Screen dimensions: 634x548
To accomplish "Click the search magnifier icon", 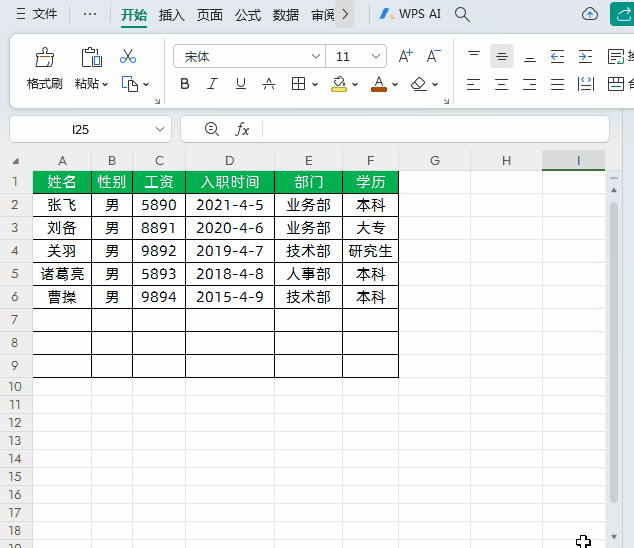I will tap(462, 15).
